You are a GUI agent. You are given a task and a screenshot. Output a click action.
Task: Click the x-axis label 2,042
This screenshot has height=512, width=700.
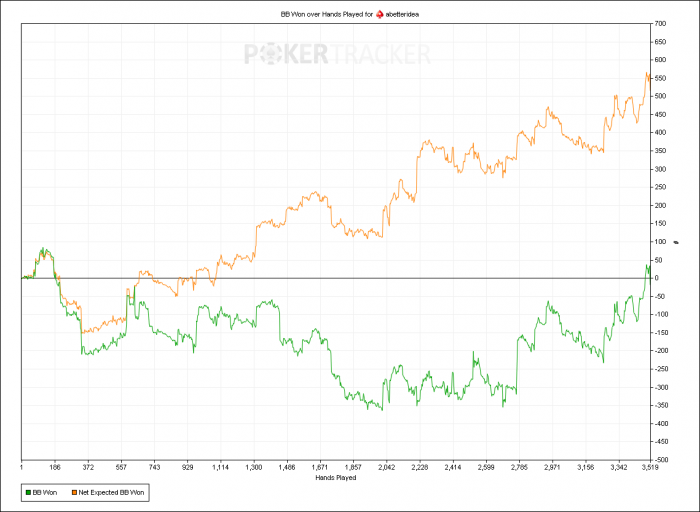tap(386, 467)
